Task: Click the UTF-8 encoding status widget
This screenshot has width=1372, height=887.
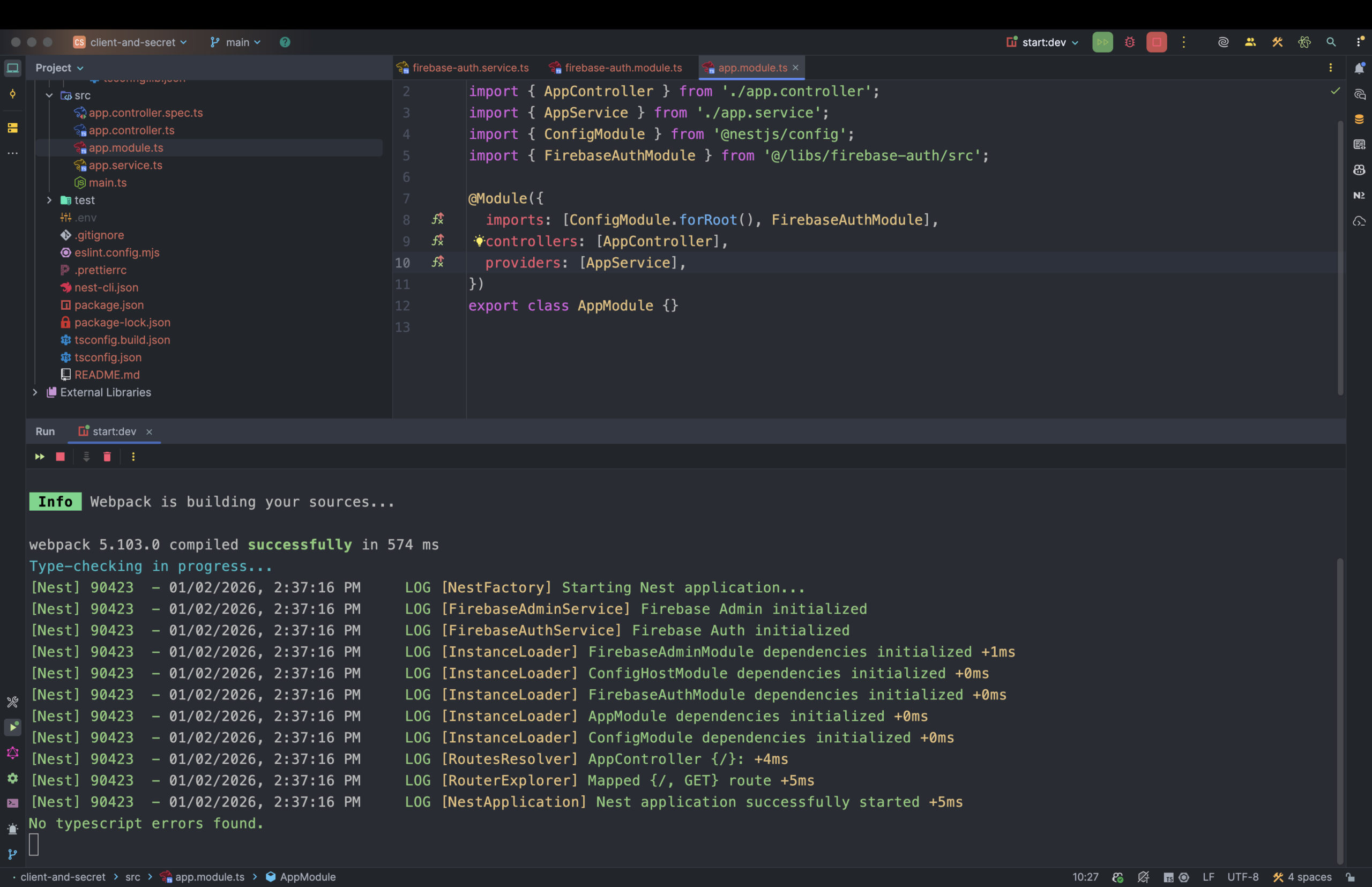Action: point(1242,877)
